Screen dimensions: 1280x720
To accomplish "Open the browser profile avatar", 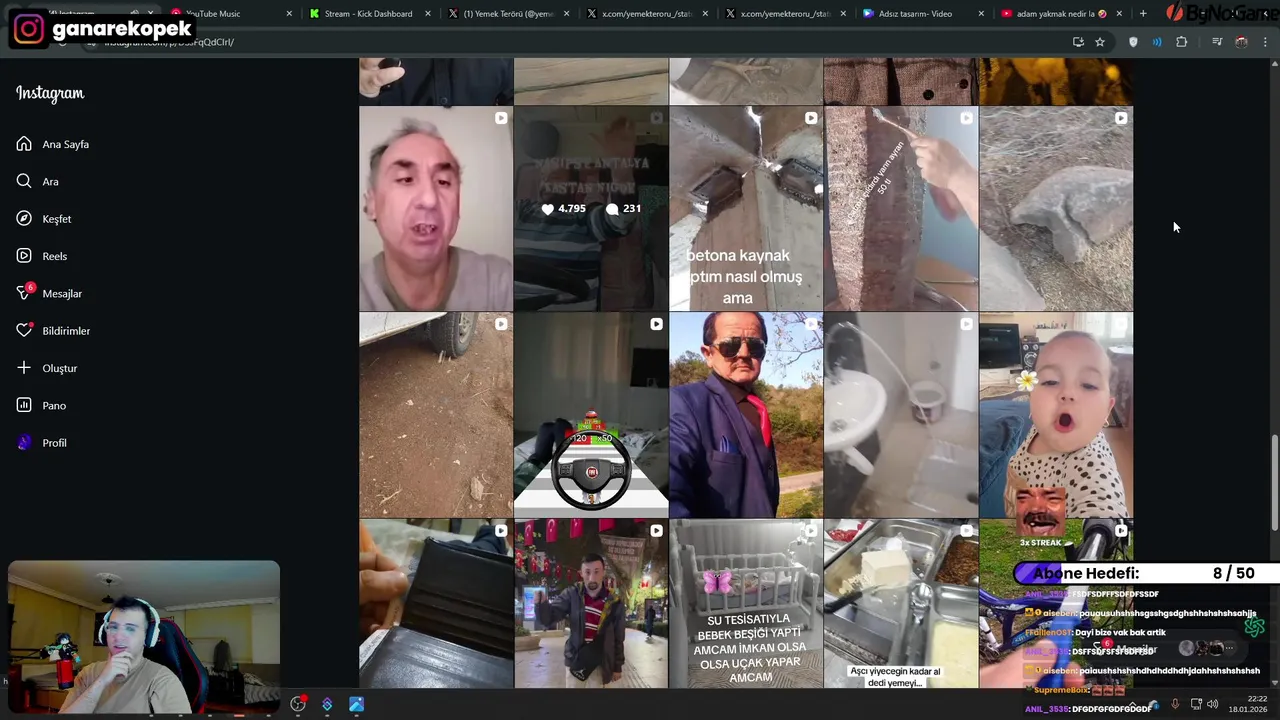I will 1241,42.
